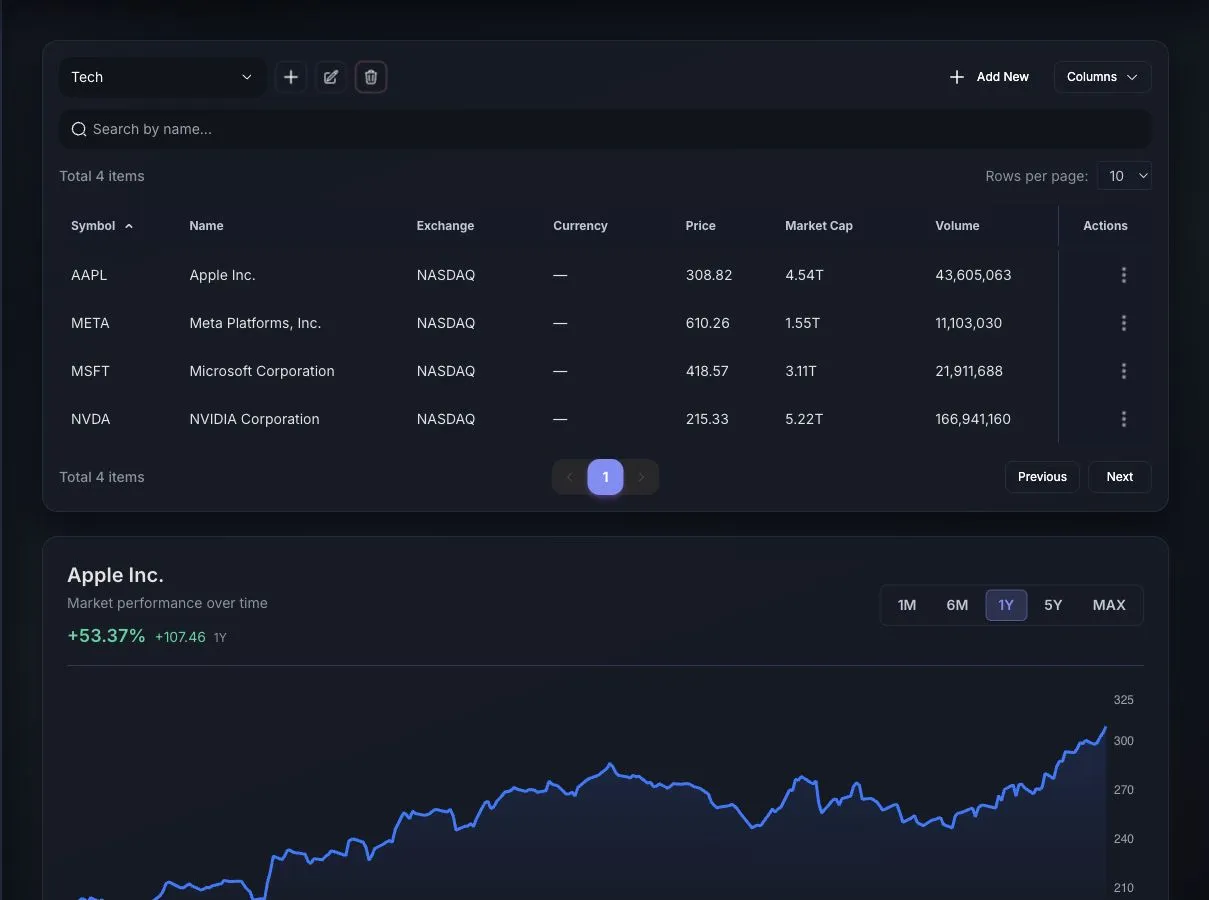Sort by the Name column header
The height and width of the screenshot is (900, 1209).
tap(206, 226)
